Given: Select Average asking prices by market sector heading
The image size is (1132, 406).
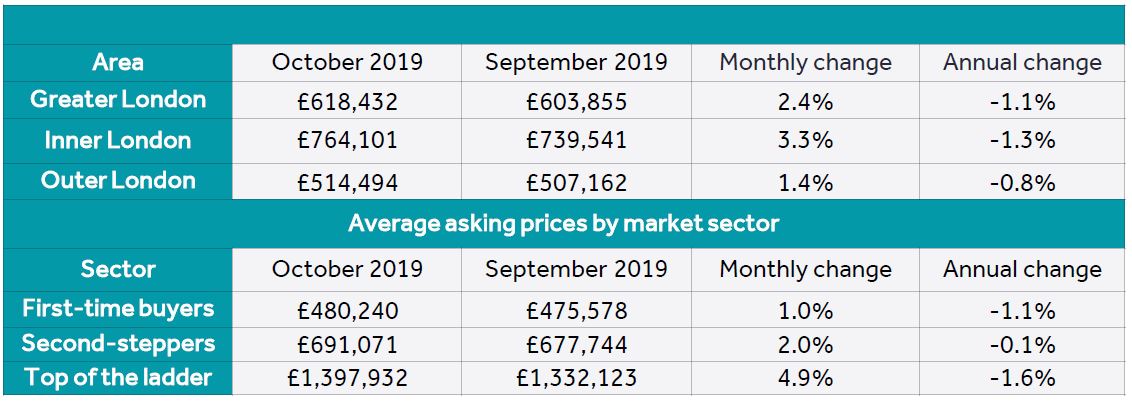Looking at the screenshot, I should 563,223.
